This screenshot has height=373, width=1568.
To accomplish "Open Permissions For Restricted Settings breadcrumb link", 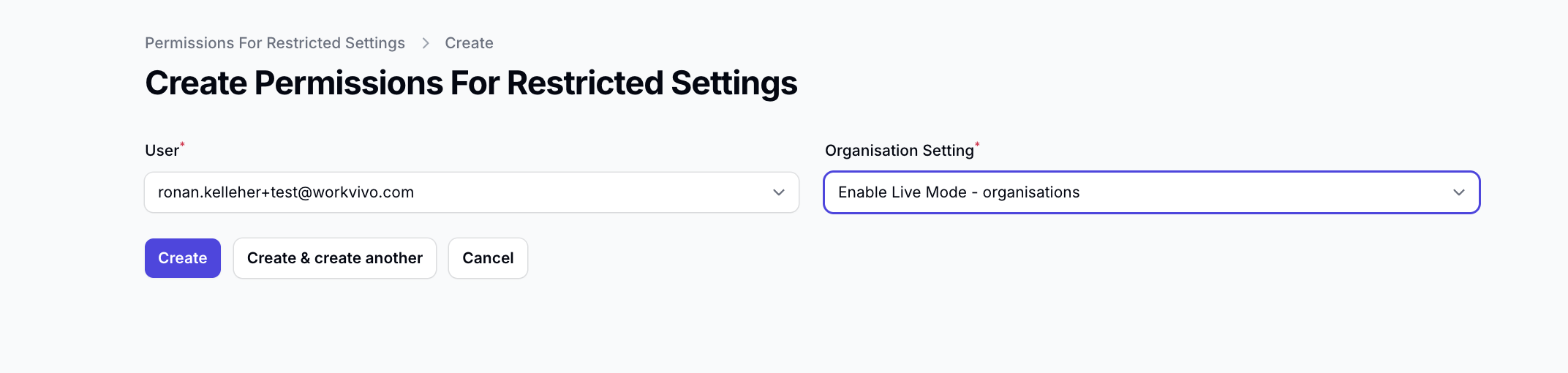I will 274,43.
